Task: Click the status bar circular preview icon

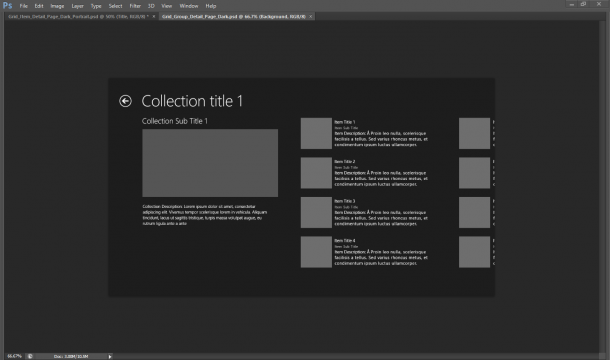Action: [x=30, y=356]
